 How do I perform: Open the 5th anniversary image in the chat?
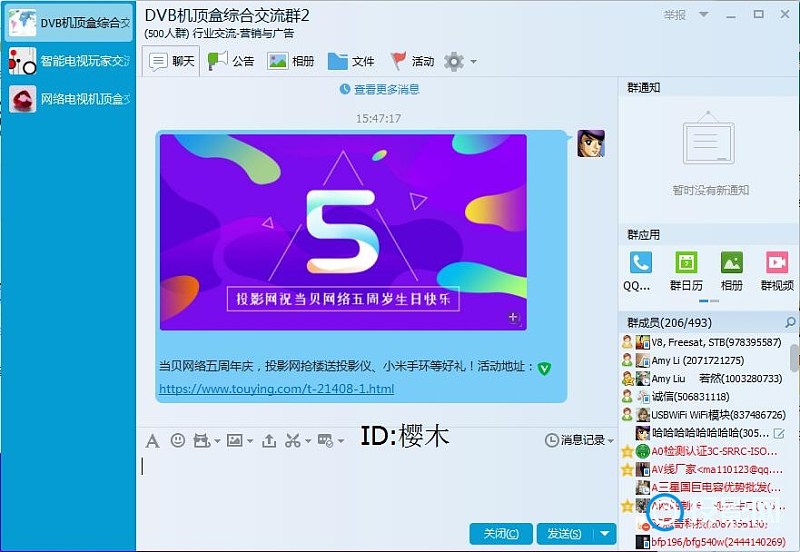tap(343, 232)
